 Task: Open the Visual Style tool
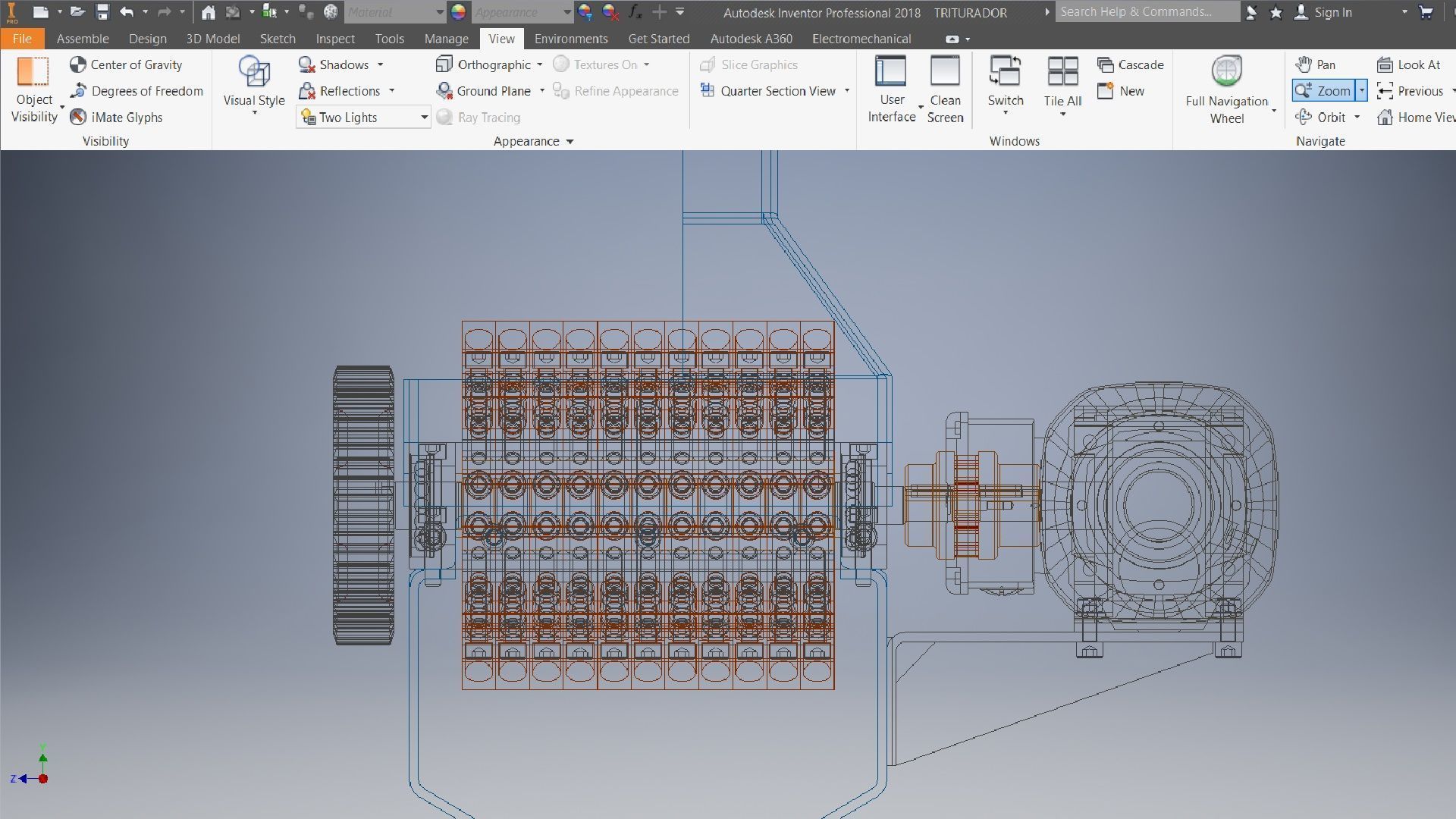point(254,72)
